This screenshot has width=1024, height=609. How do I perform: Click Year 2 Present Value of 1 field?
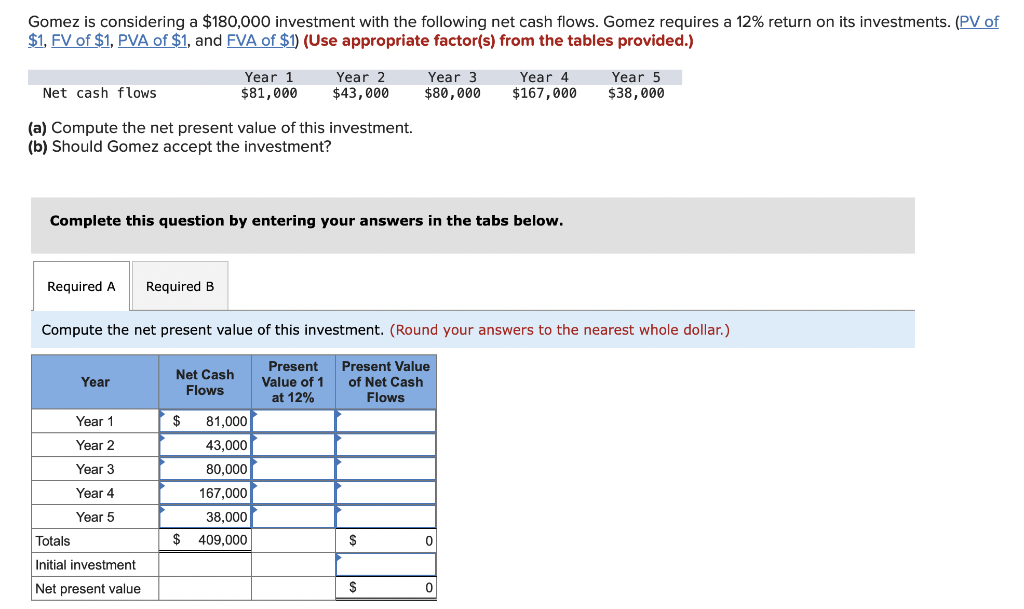293,445
